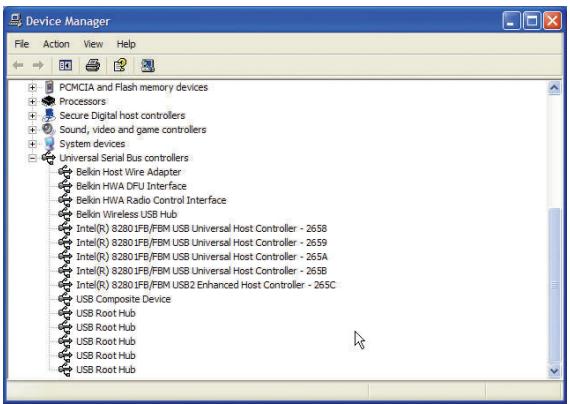
Task: Select Belkin Host Wire Adapter text
Action: pos(128,172)
